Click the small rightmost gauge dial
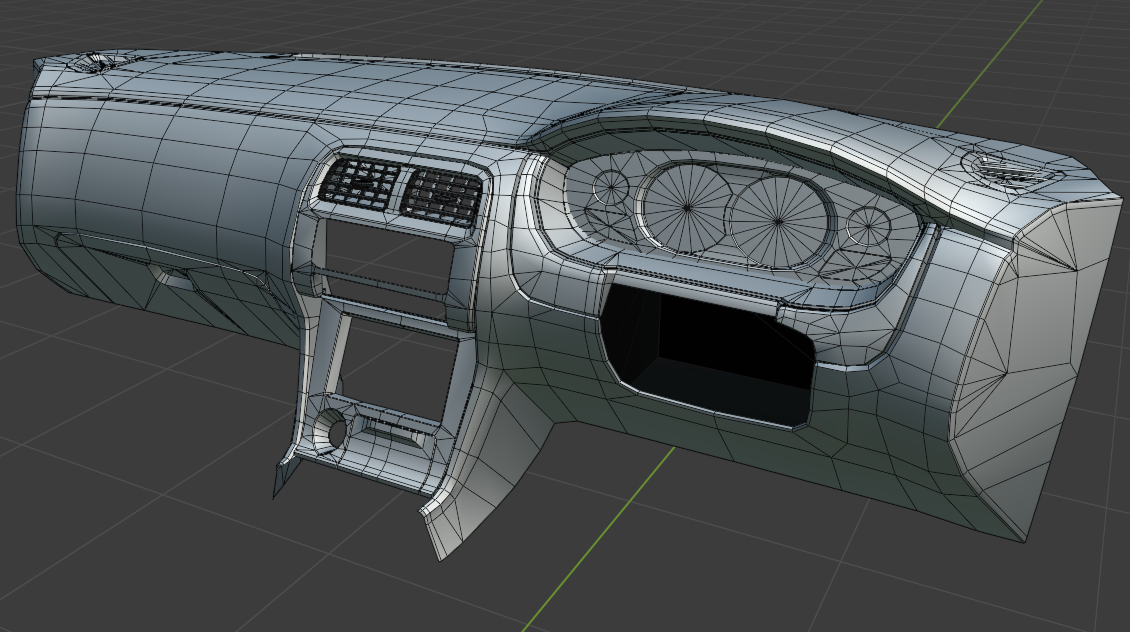The height and width of the screenshot is (632, 1130). (x=868, y=226)
